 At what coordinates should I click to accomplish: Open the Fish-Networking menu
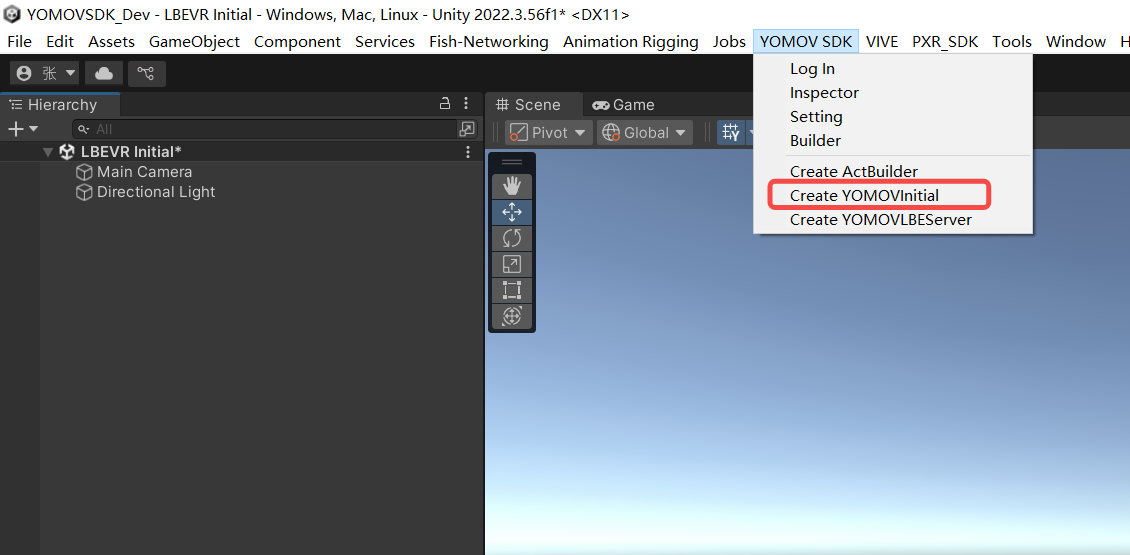click(489, 42)
